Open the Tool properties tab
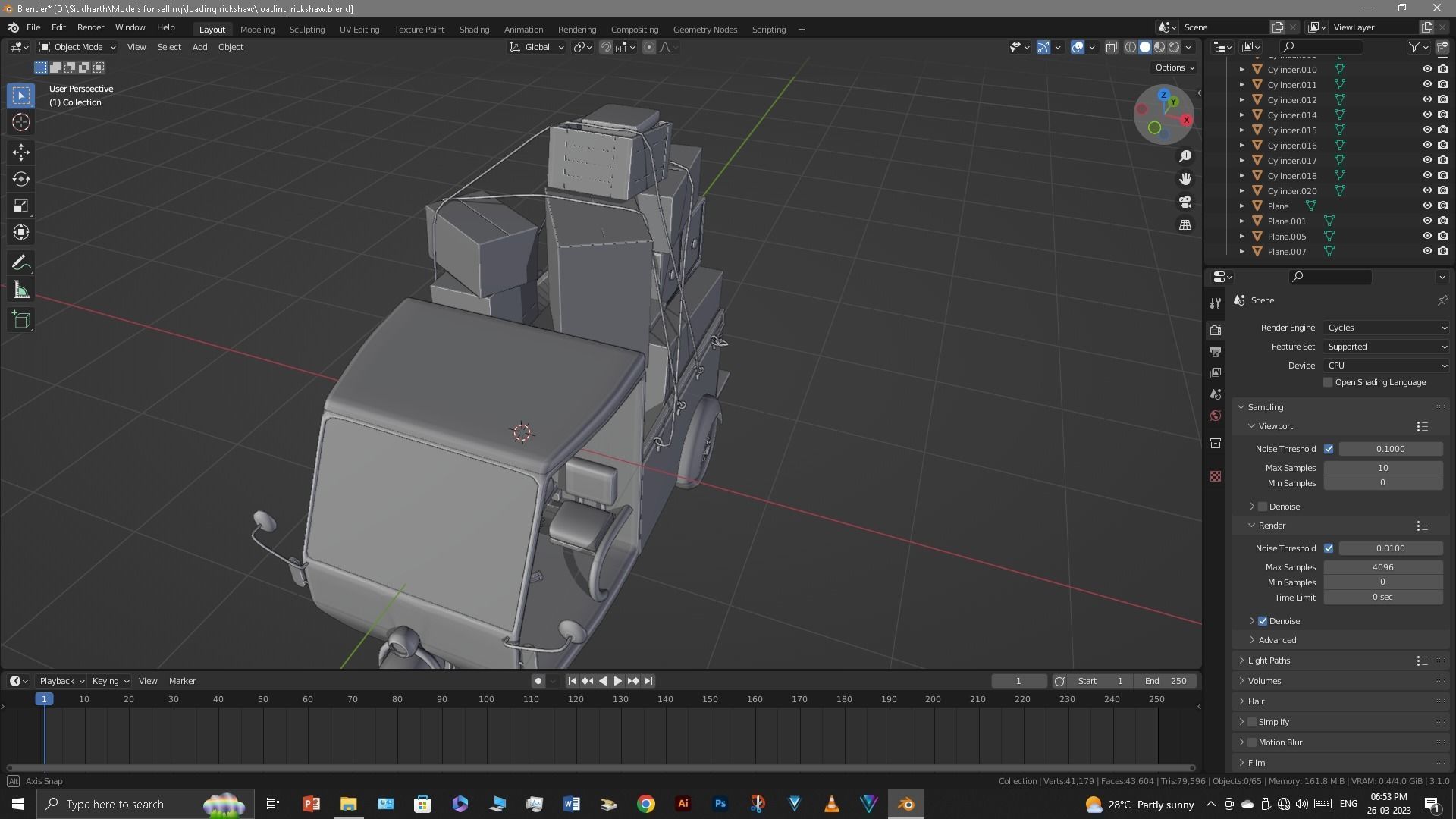The image size is (1456, 819). (x=1216, y=303)
